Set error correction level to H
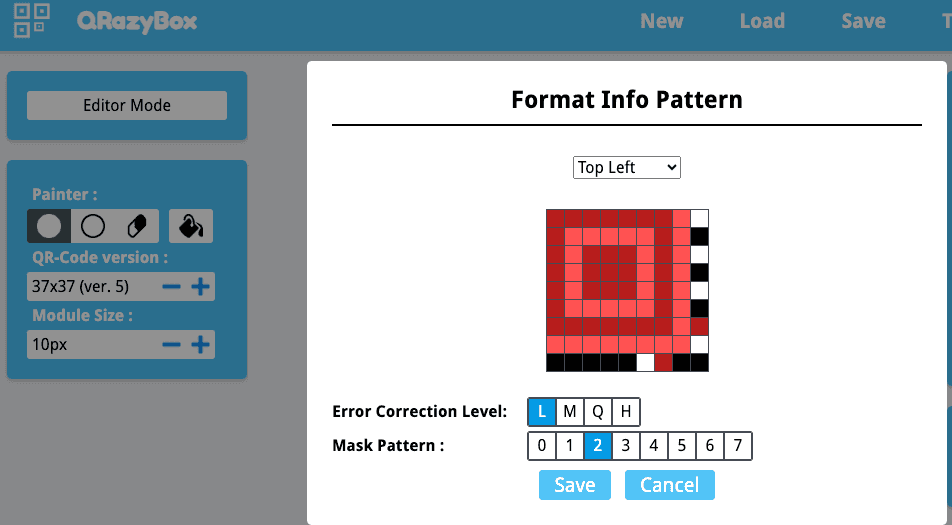This screenshot has width=952, height=525. (x=626, y=412)
